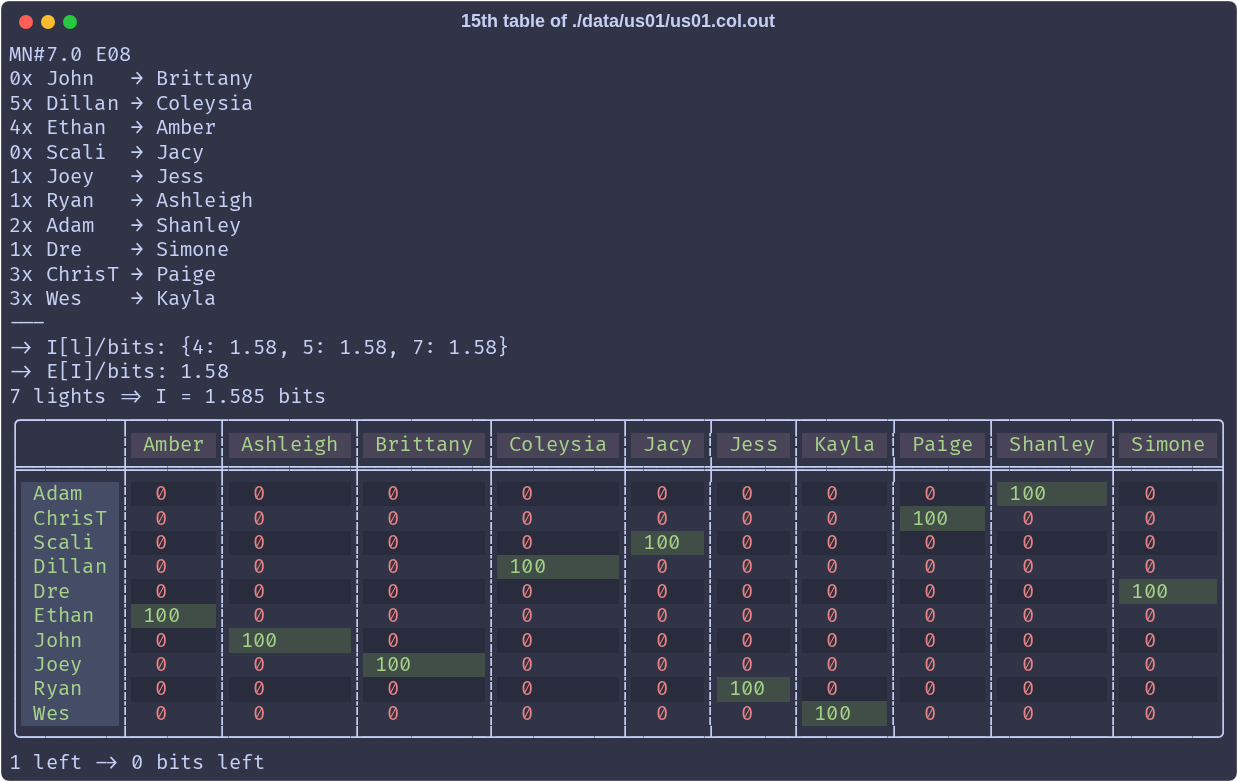Click the Coleysia column header
The image size is (1238, 782).
click(558, 445)
